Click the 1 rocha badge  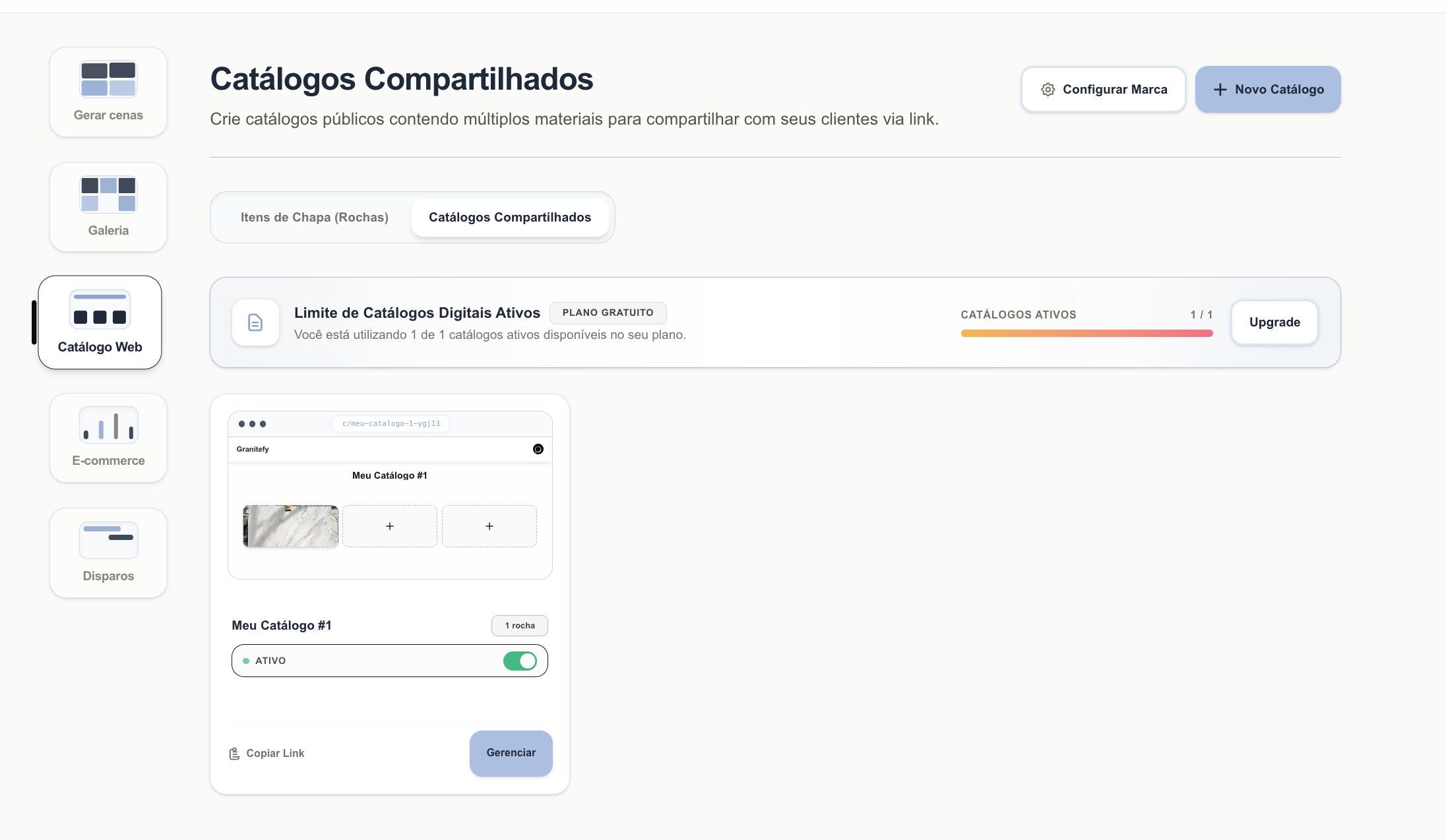pyautogui.click(x=520, y=626)
